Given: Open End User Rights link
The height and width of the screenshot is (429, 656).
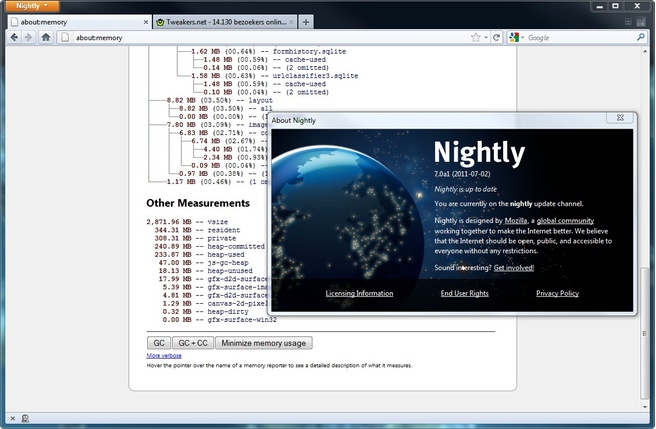Looking at the screenshot, I should (464, 293).
